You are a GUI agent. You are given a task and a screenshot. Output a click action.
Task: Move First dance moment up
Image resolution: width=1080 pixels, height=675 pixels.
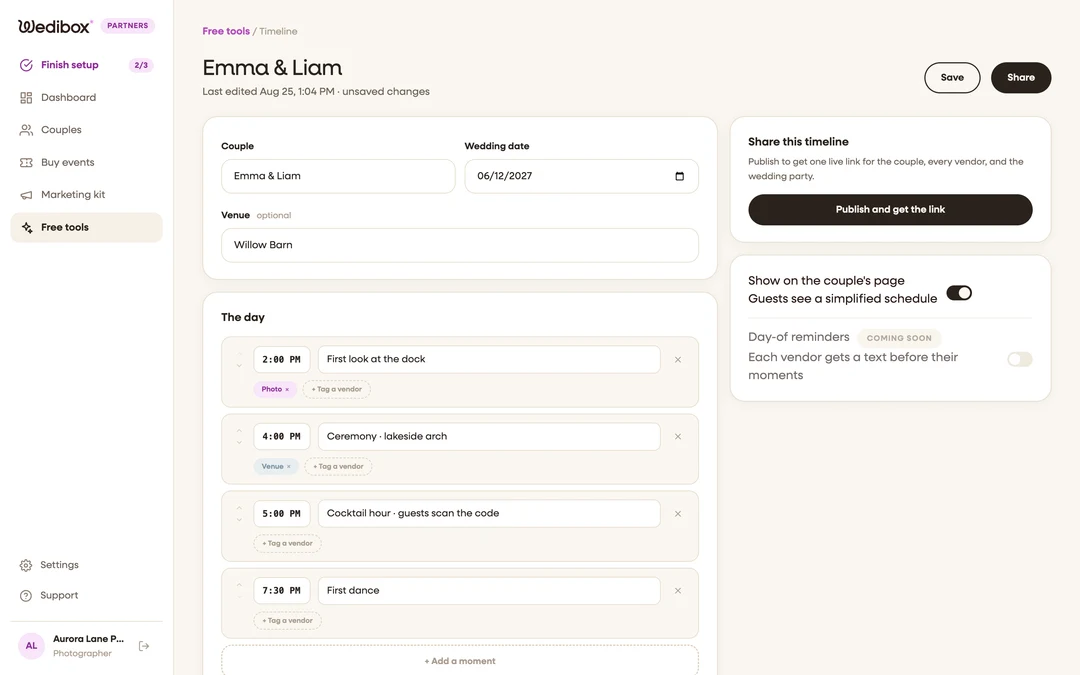pyautogui.click(x=239, y=585)
